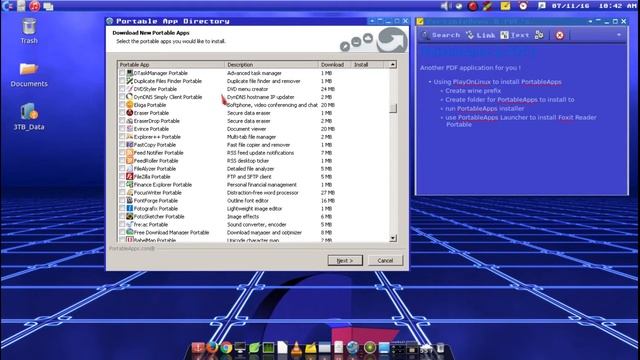Sort by the Description column header
640x360 pixels.
[271, 64]
